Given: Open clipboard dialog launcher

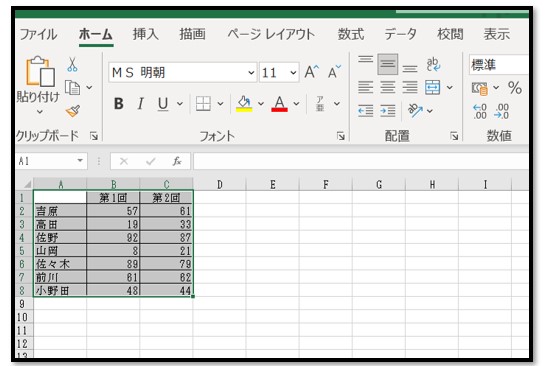Looking at the screenshot, I should tap(94, 136).
